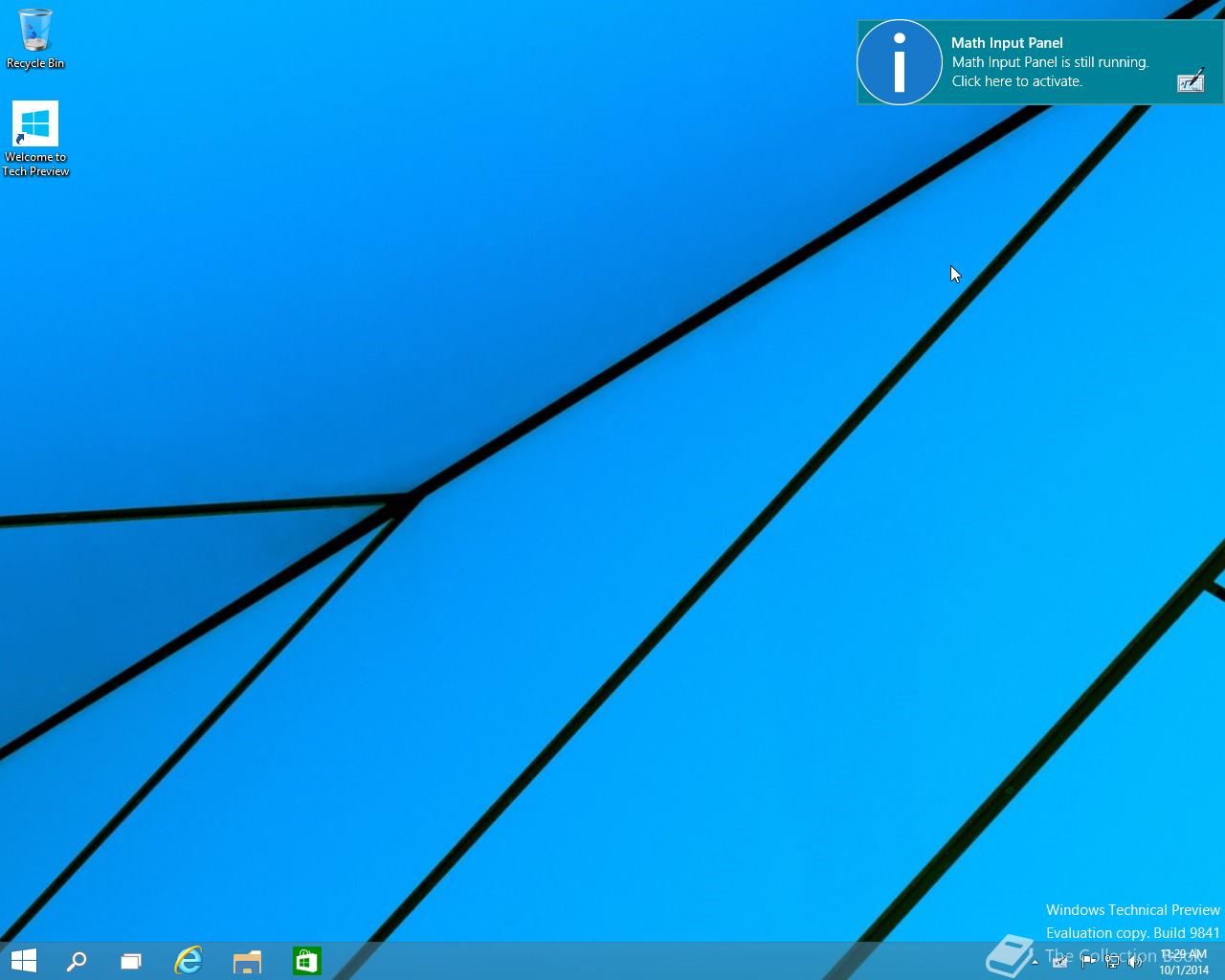Image resolution: width=1225 pixels, height=980 pixels.
Task: Open the Windows Store taskbar icon
Action: tap(307, 961)
